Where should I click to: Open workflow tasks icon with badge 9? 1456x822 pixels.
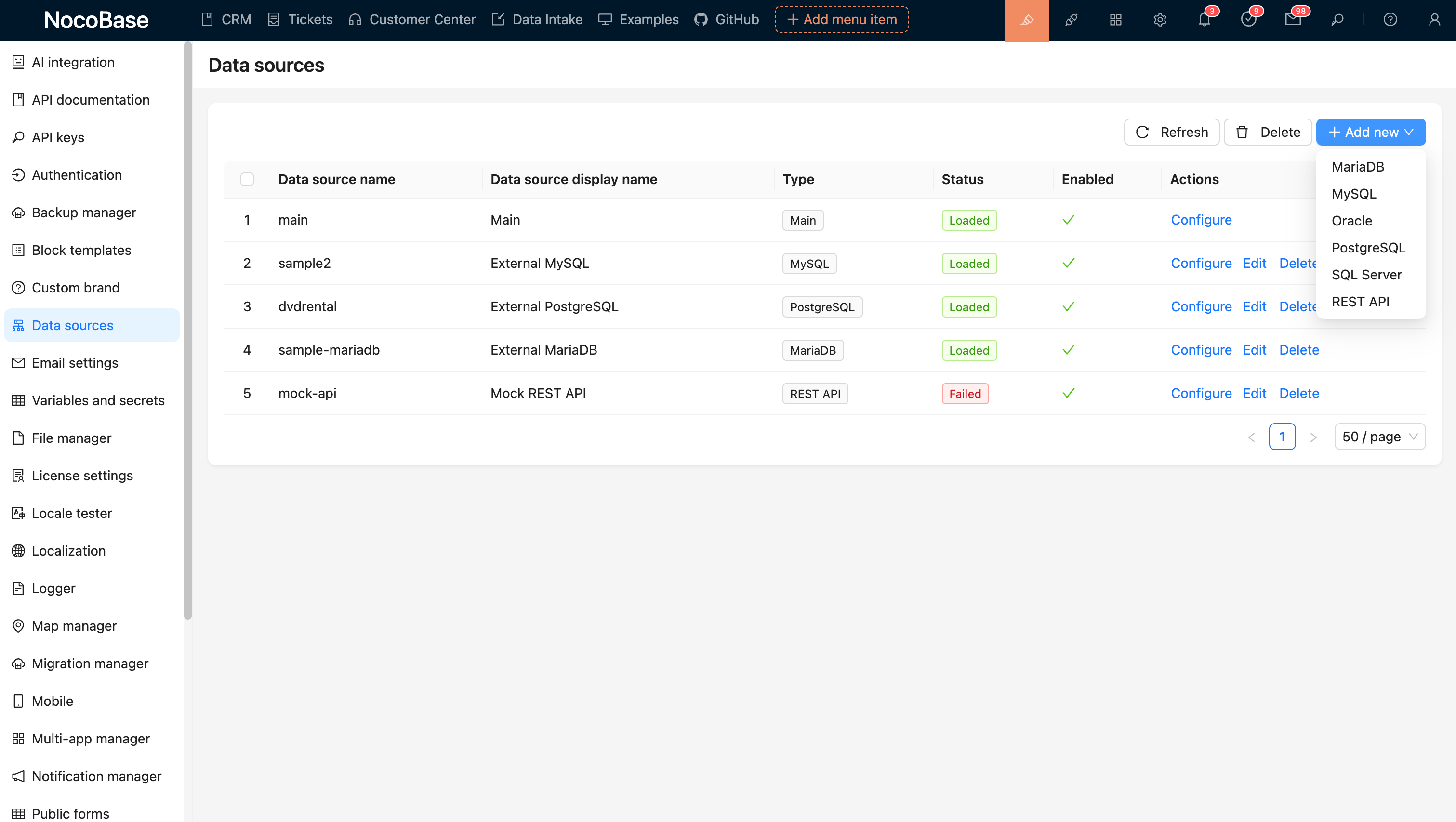click(x=1248, y=20)
